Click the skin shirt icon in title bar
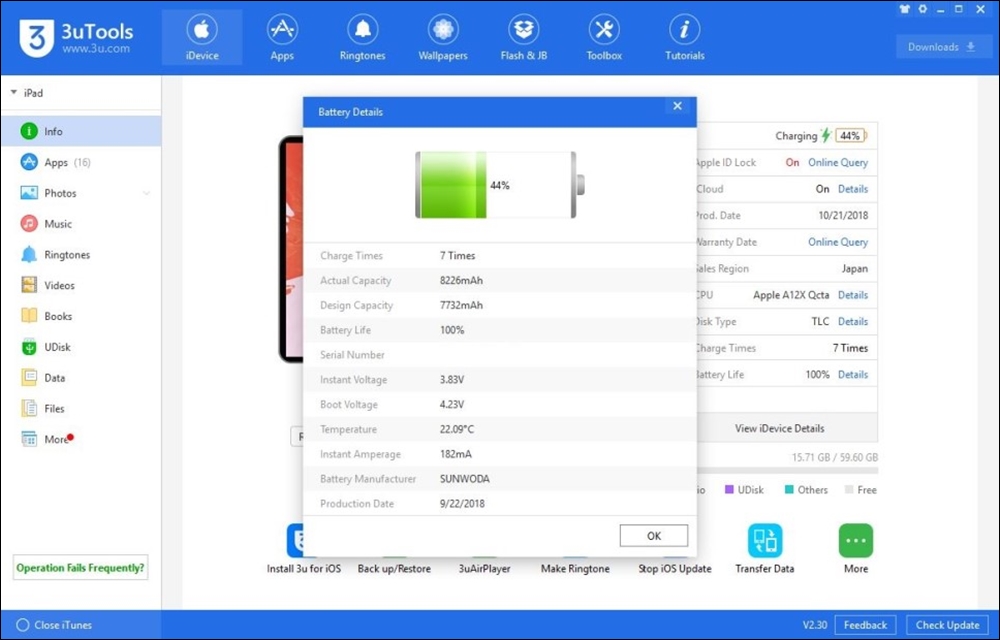The height and width of the screenshot is (640, 1000). (x=904, y=10)
